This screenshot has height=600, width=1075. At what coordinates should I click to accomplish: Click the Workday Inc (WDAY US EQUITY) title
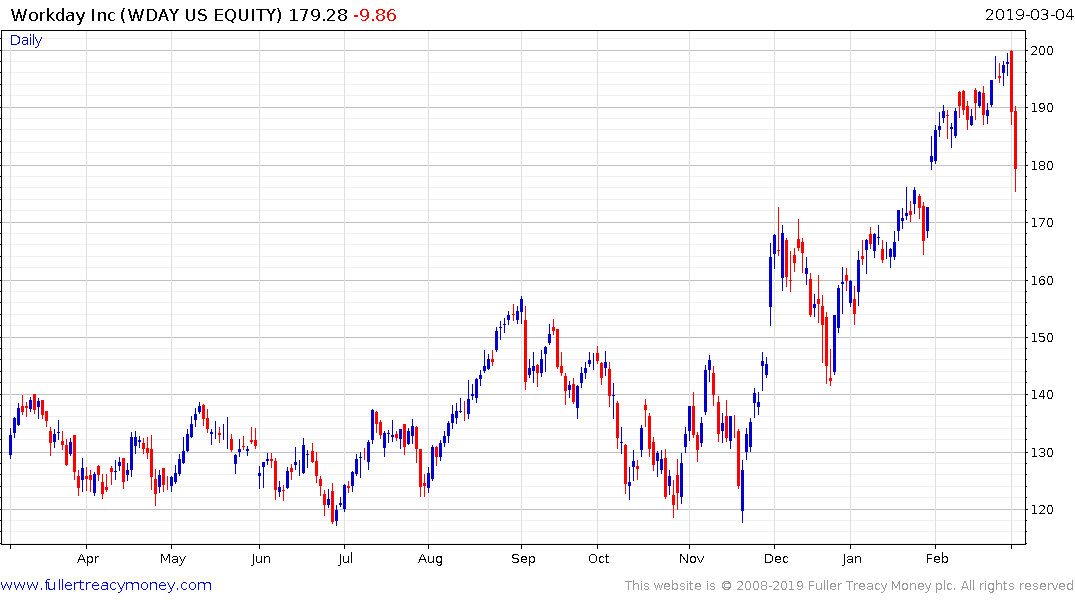click(x=146, y=15)
